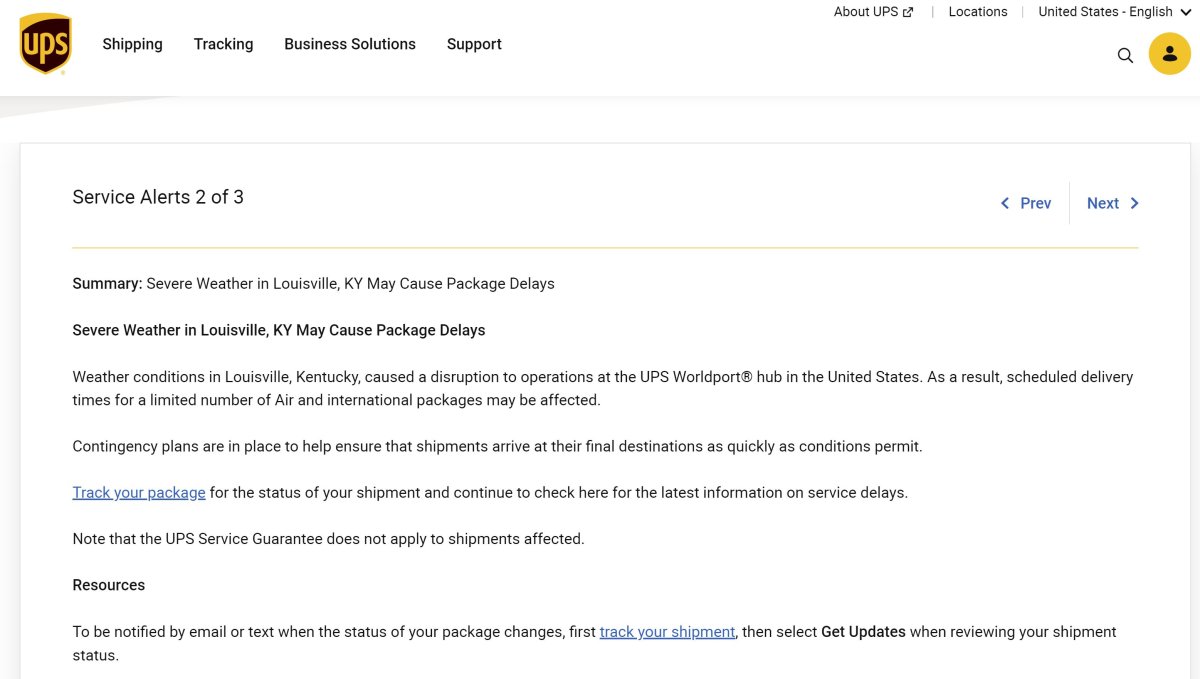The height and width of the screenshot is (679, 1200).
Task: Open the Shipping menu
Action: click(x=132, y=44)
